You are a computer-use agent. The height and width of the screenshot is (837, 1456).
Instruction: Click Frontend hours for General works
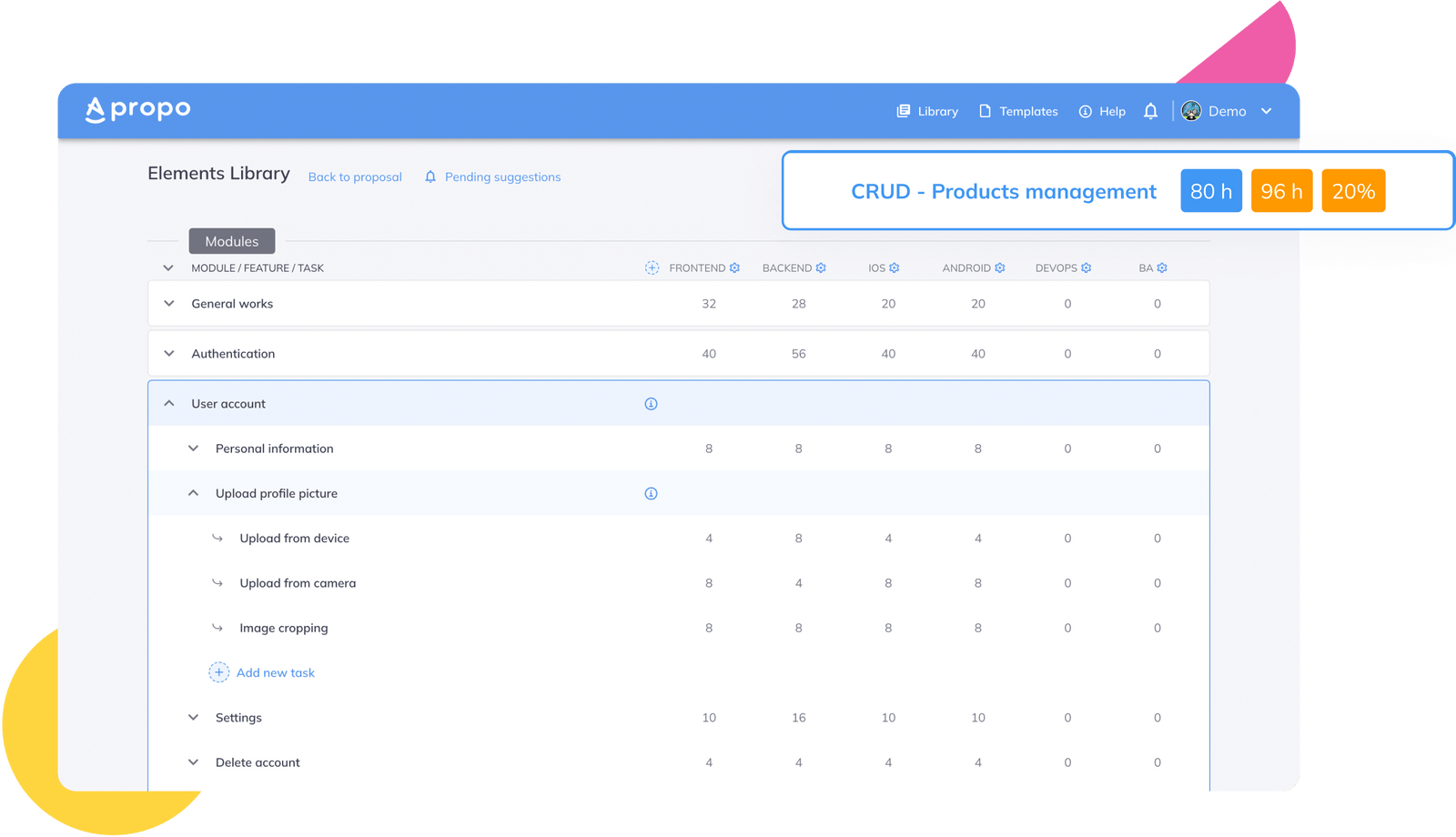(709, 303)
